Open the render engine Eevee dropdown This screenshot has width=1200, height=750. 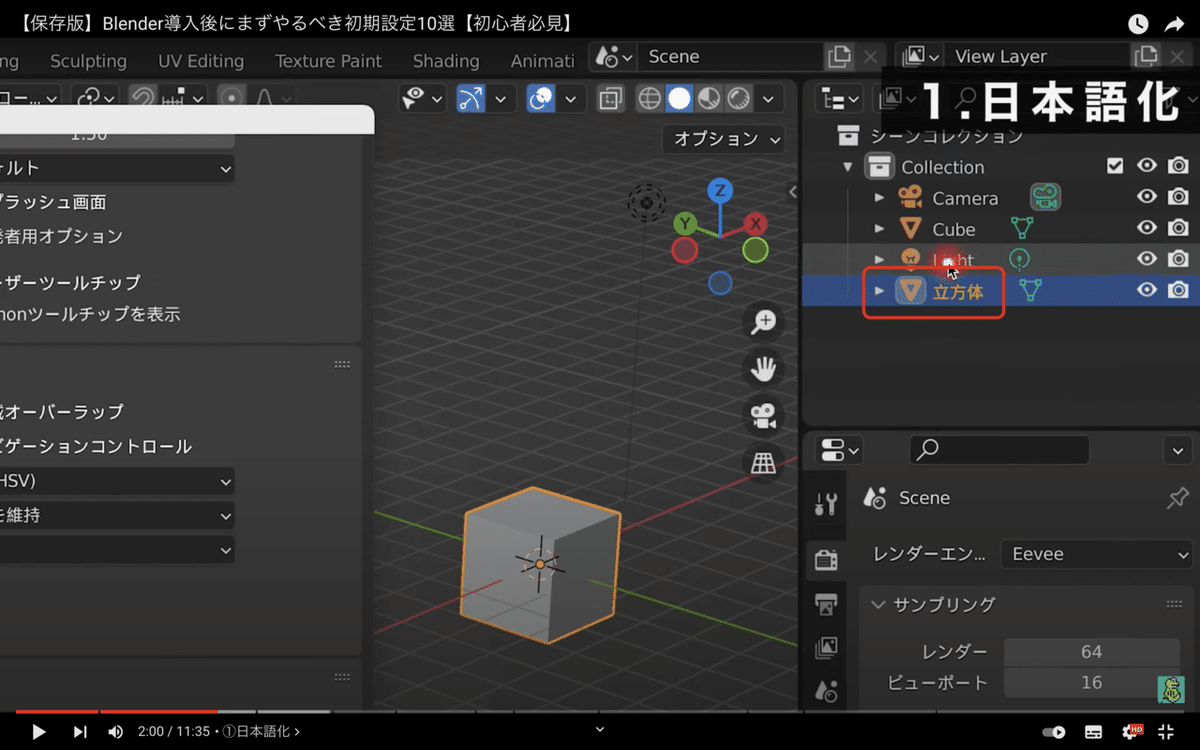click(x=1098, y=554)
